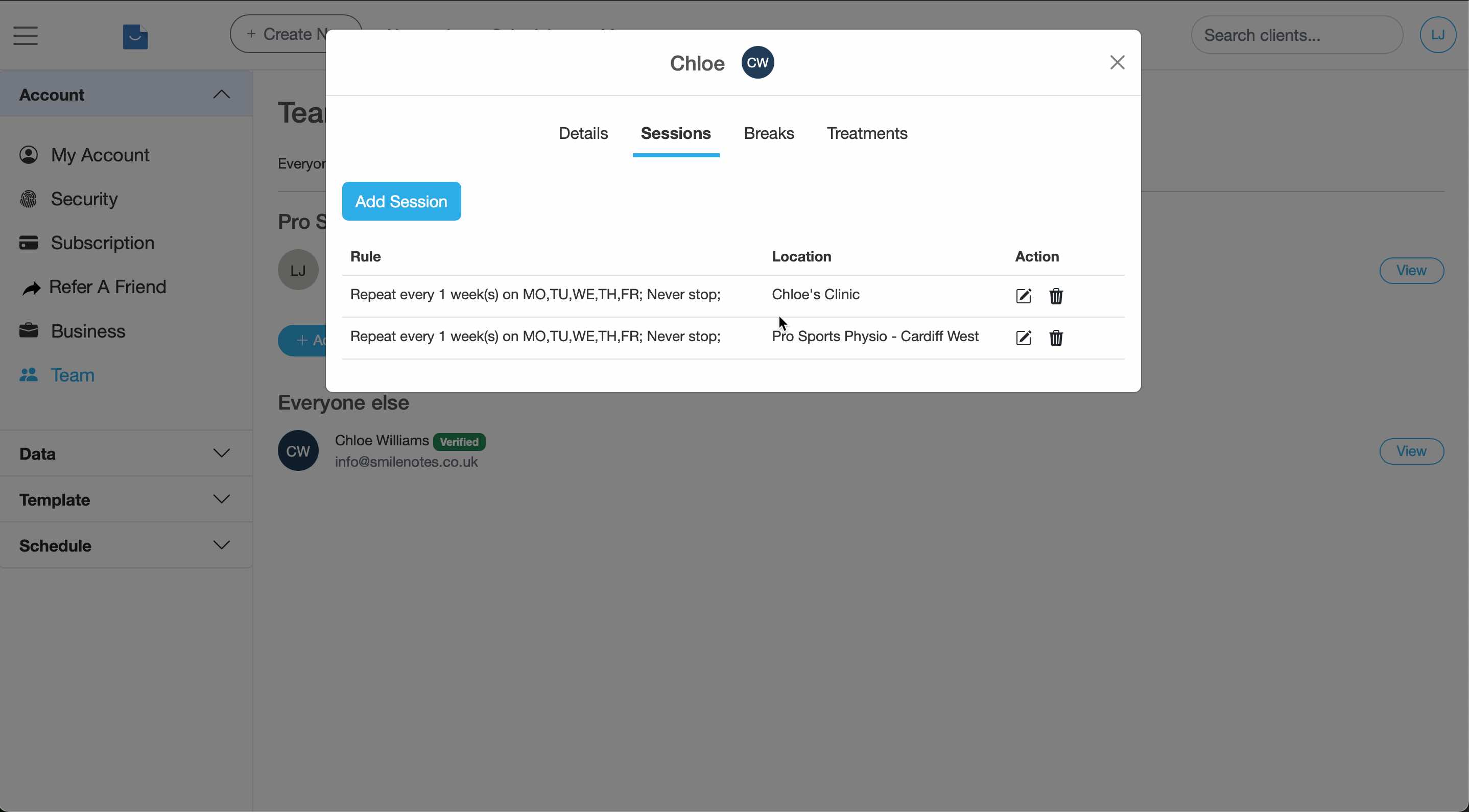The image size is (1469, 812).
Task: Click the CW avatar beside Chloe's name
Action: point(757,62)
